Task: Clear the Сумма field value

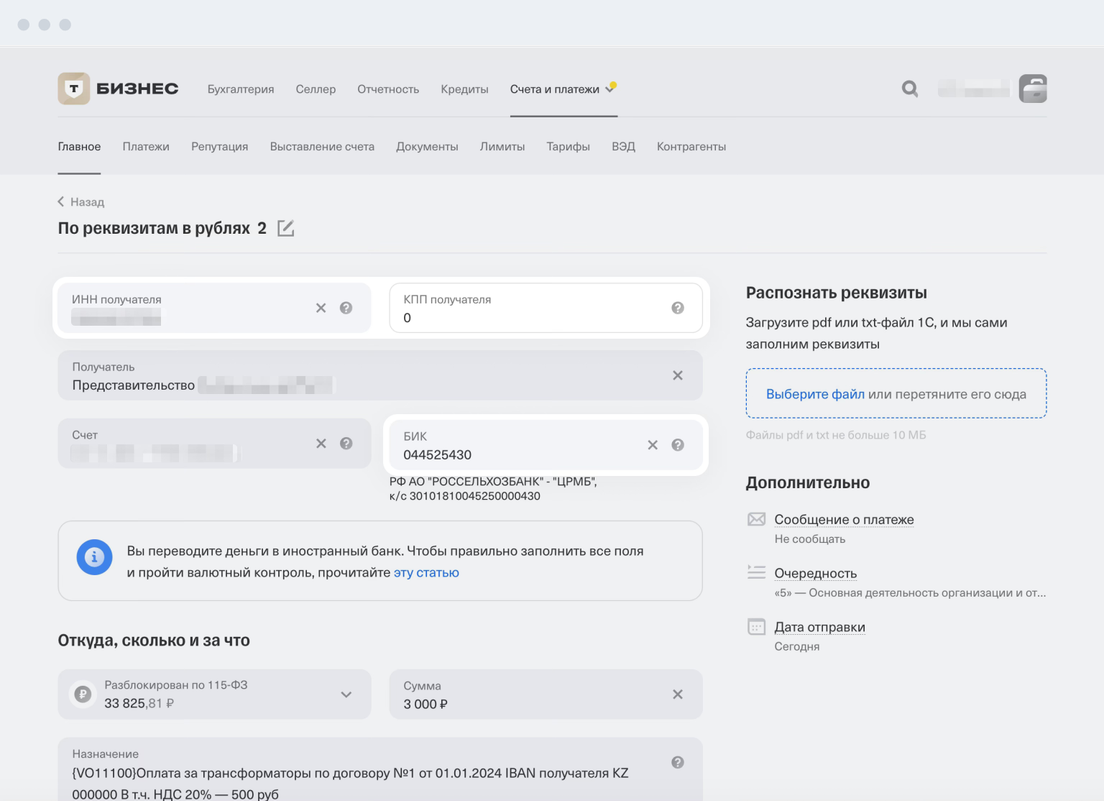Action: tap(677, 694)
